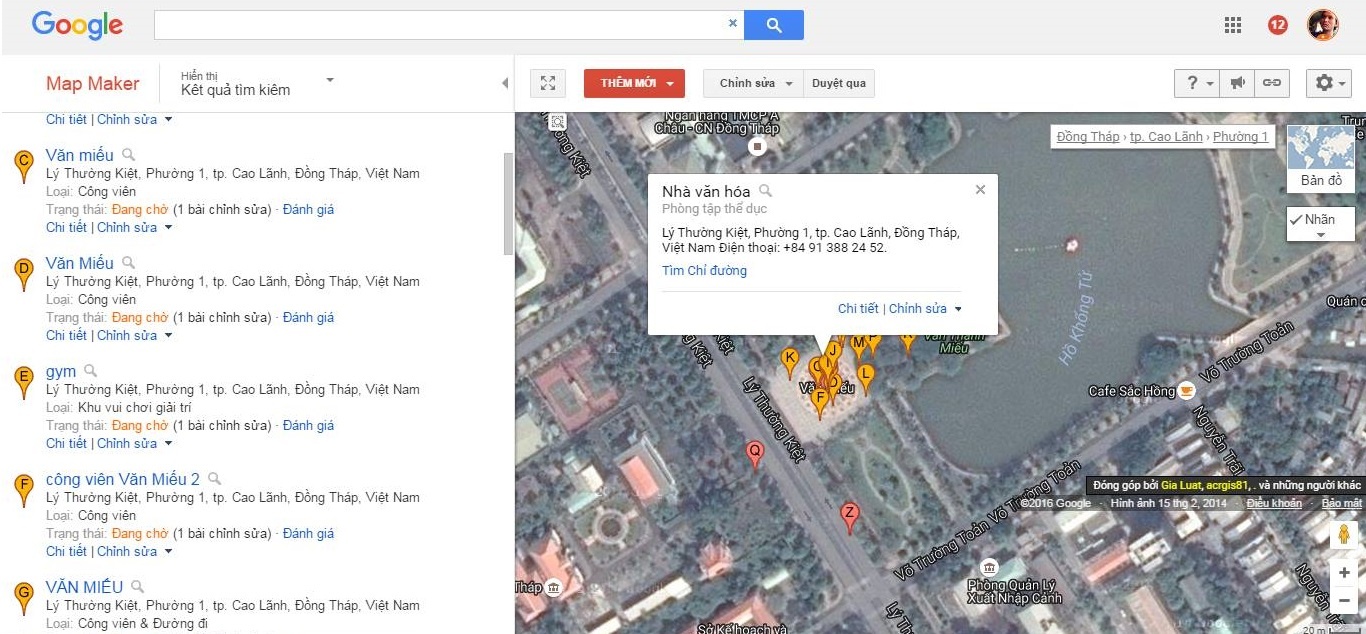The height and width of the screenshot is (634, 1366).
Task: Select map marker Z
Action: coord(849,515)
